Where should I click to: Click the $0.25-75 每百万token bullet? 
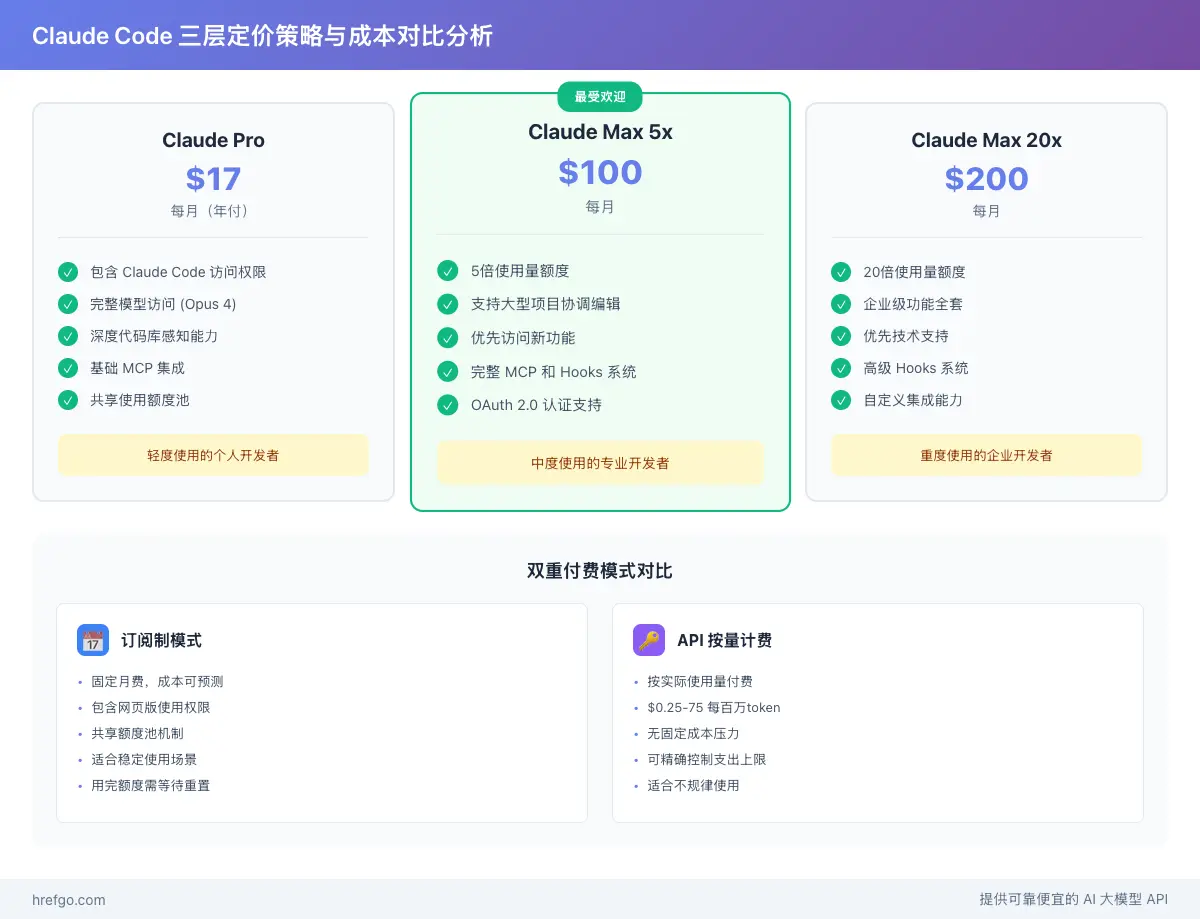pos(714,707)
